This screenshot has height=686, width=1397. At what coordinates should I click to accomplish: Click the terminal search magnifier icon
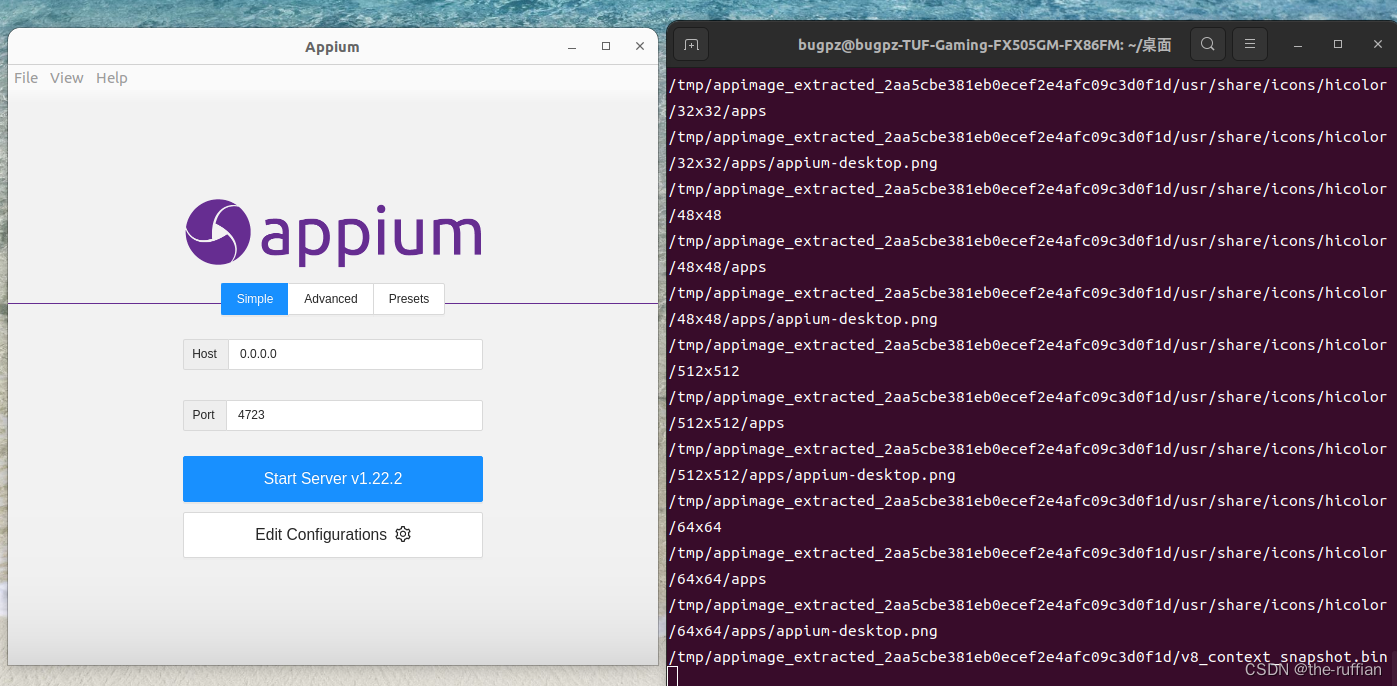(1208, 44)
